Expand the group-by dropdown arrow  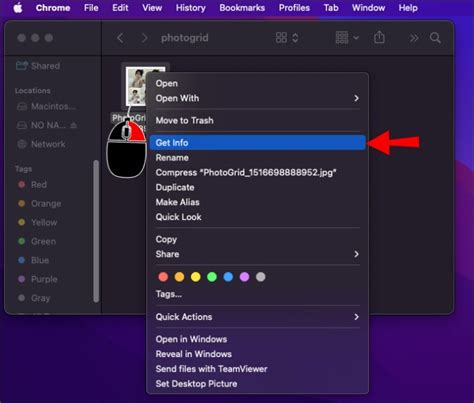356,38
